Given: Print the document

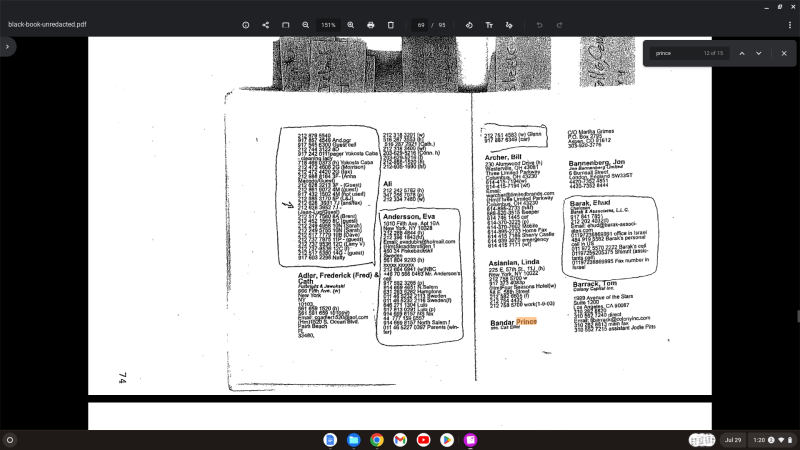Looking at the screenshot, I should coord(370,25).
